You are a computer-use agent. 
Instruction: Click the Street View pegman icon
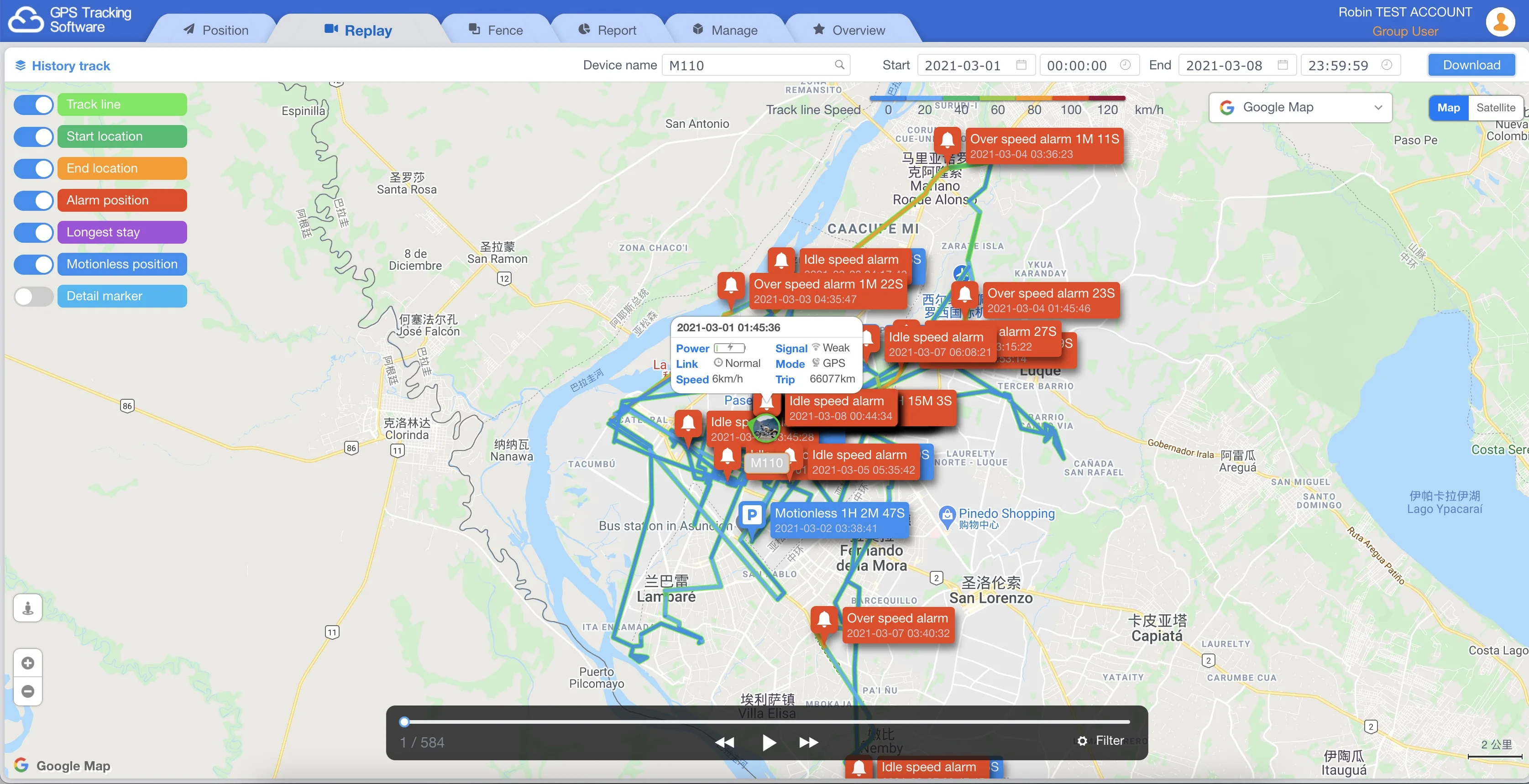click(x=28, y=608)
